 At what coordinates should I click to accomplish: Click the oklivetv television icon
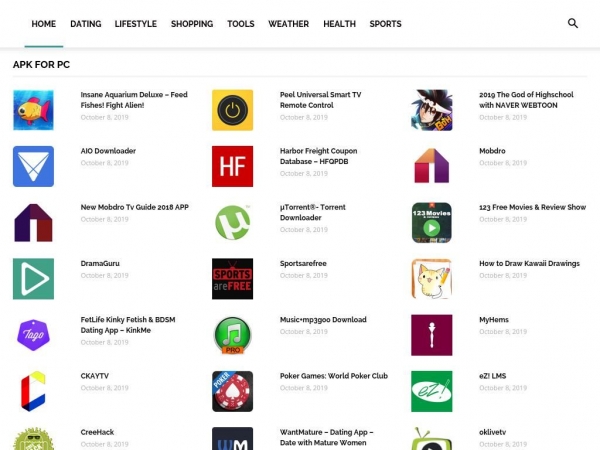(x=432, y=439)
